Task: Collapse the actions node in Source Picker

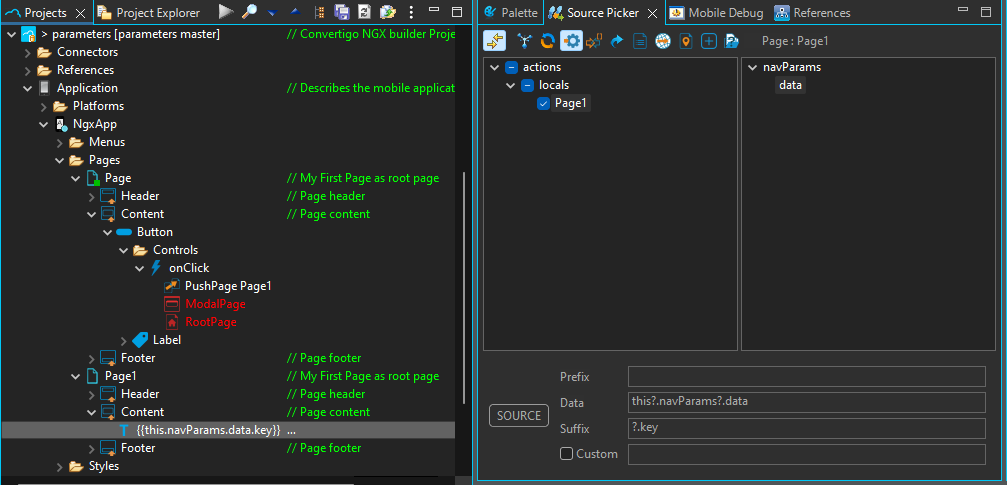Action: [x=494, y=67]
